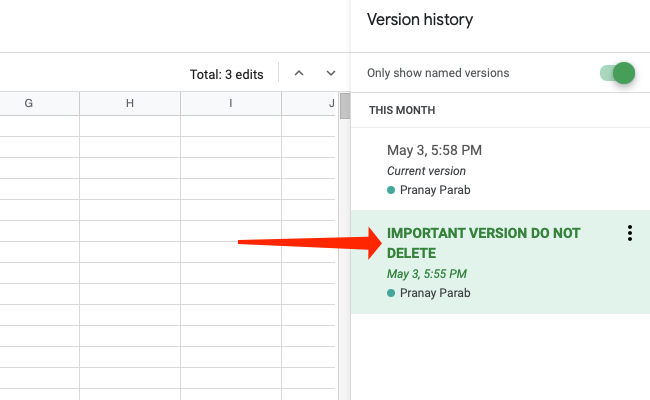Select IMPORTANT VERSION DO NOT DELETE entry
Viewport: 650px width, 400px height.
tap(483, 243)
